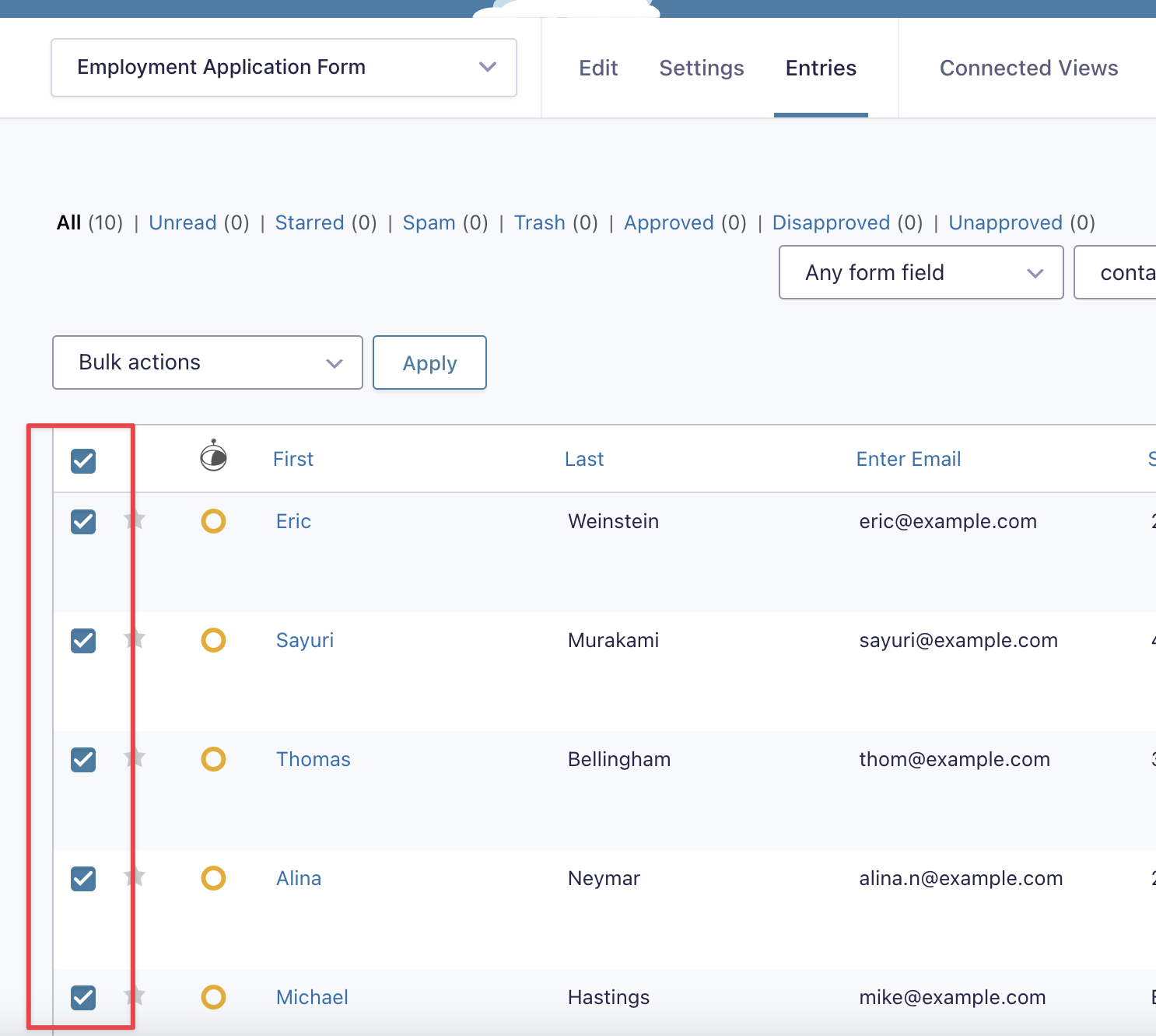Uncheck the checkbox for Michael's entry

[x=83, y=998]
